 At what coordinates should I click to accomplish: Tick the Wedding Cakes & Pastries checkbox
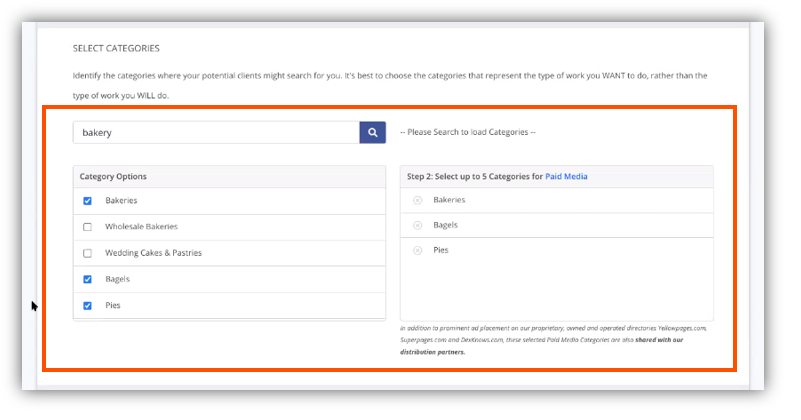88,253
